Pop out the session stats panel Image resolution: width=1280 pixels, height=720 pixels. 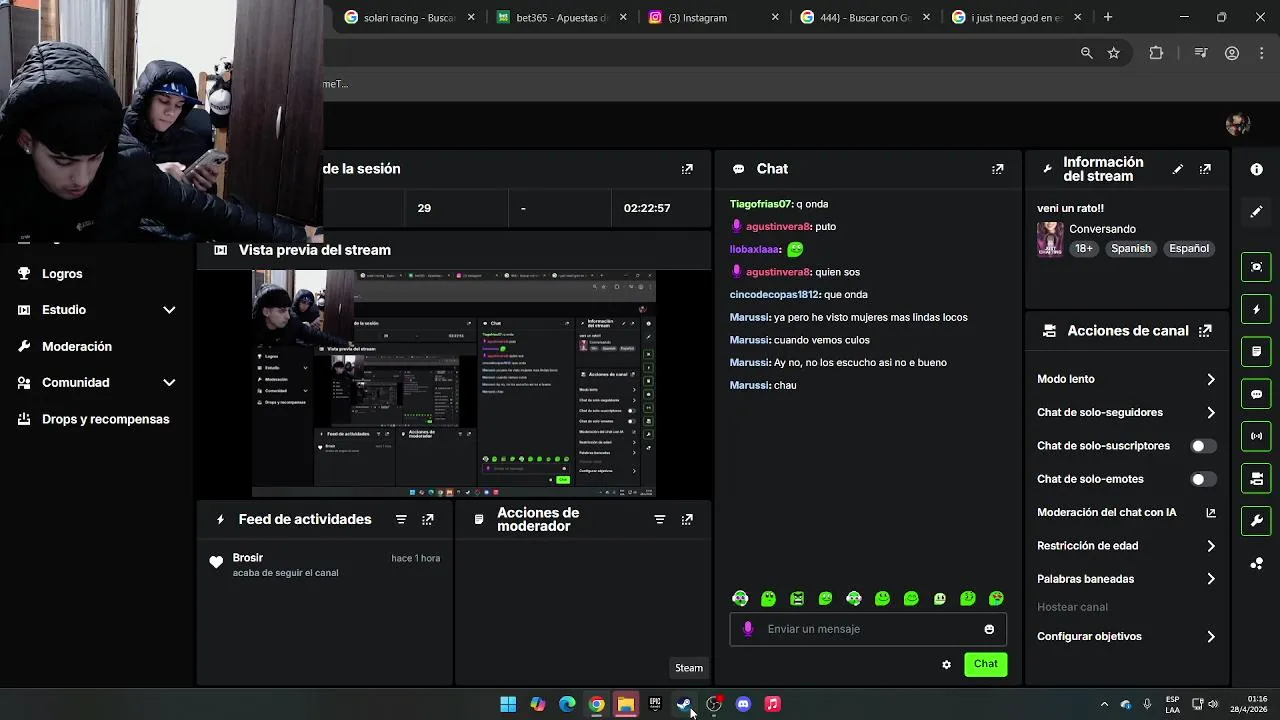[x=687, y=169]
